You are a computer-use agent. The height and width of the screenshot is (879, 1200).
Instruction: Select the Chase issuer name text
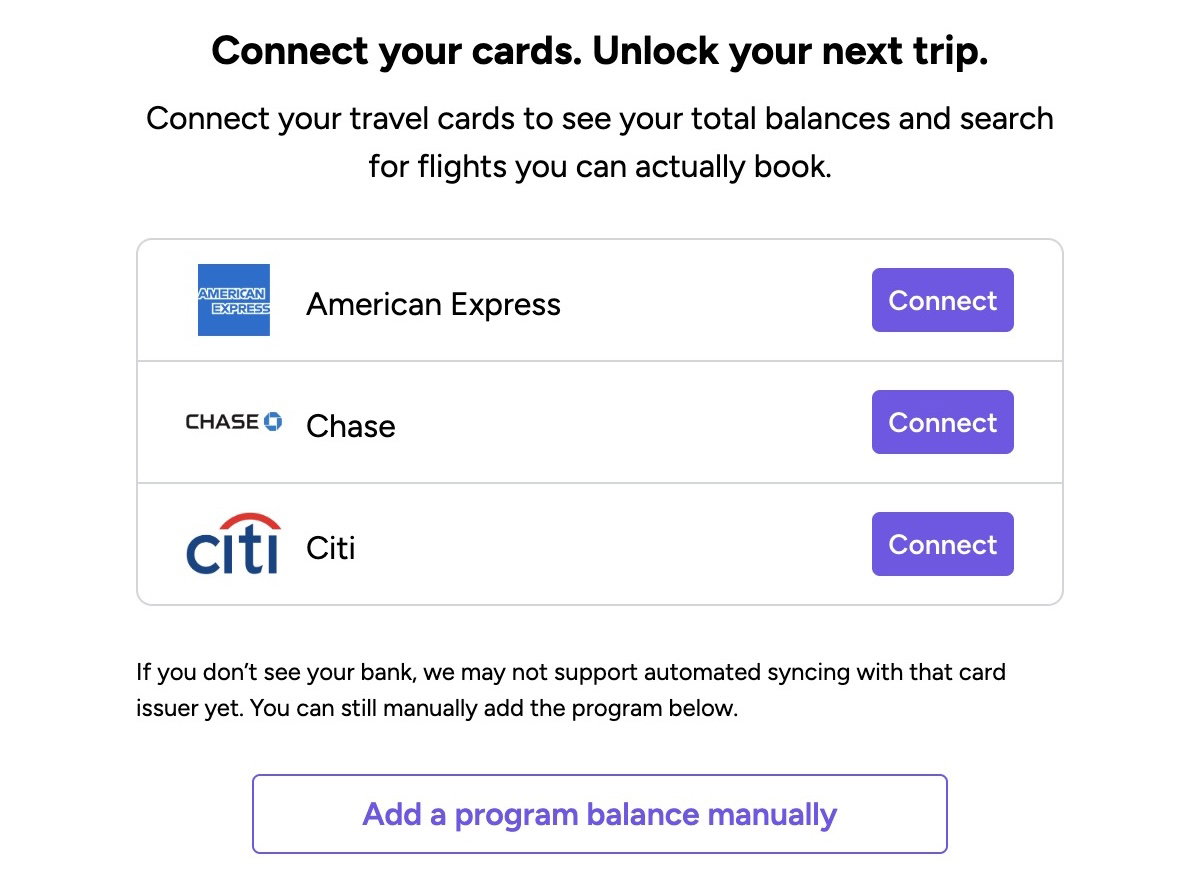point(350,427)
